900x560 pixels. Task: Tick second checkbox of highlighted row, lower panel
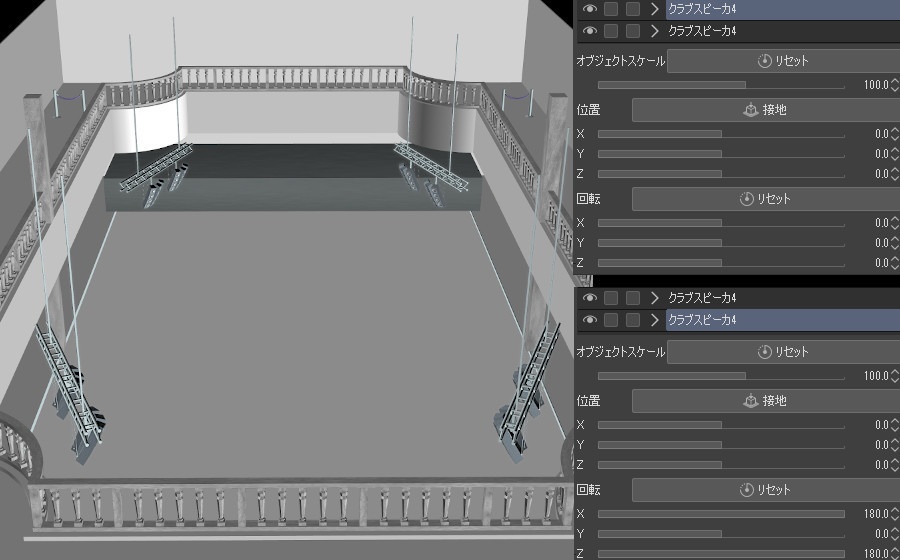633,320
